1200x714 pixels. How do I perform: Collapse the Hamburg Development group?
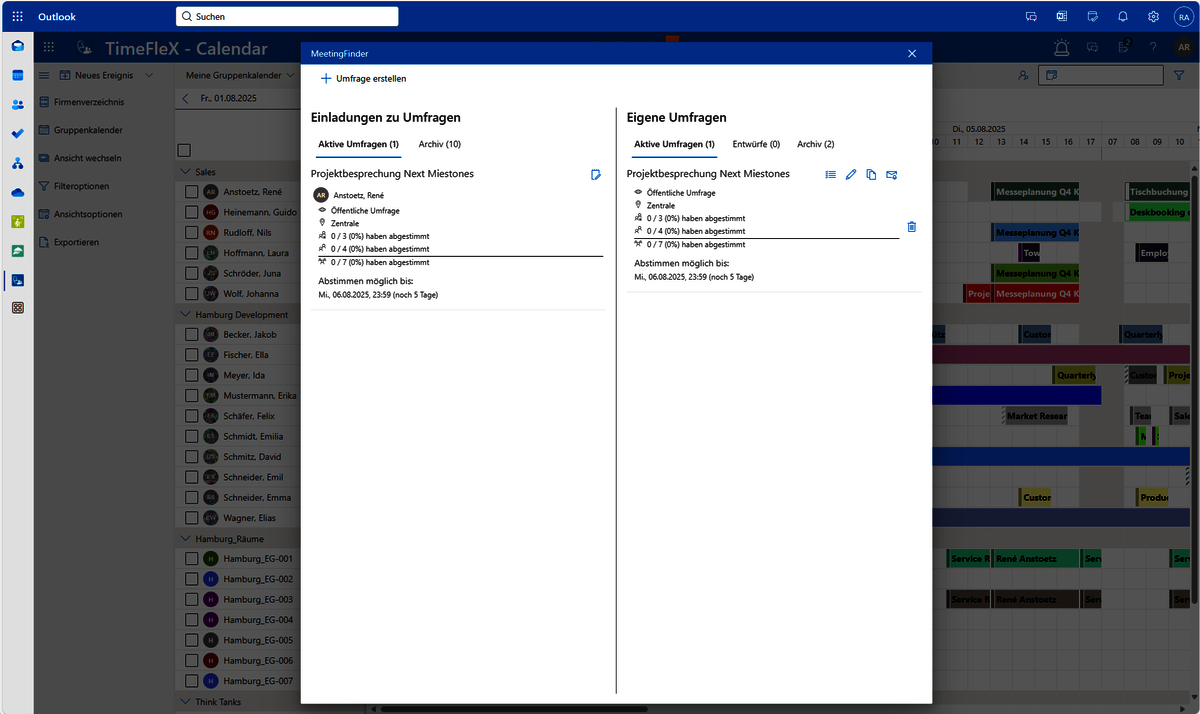187,314
